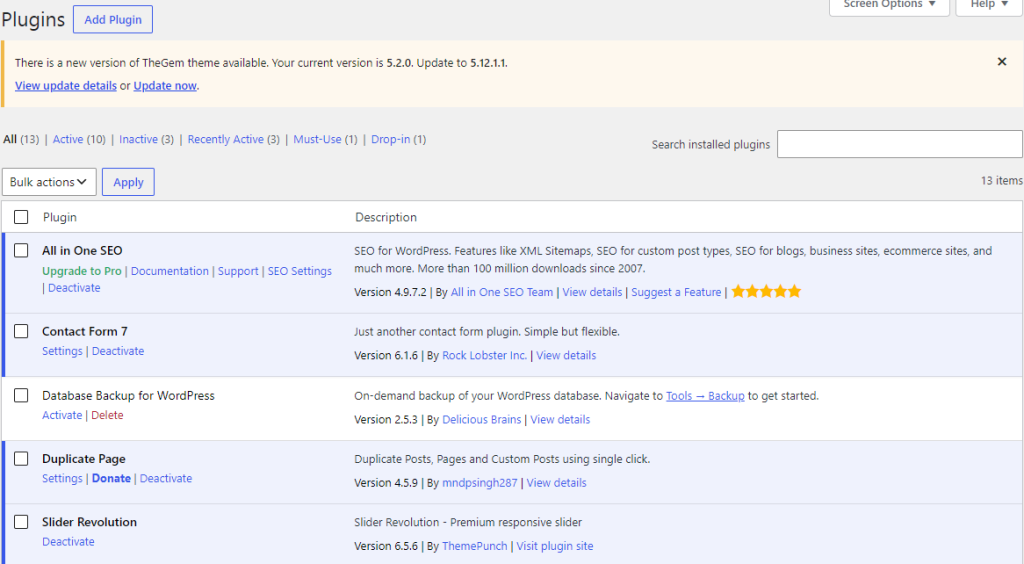Image resolution: width=1024 pixels, height=564 pixels.
Task: Select the Duplicate Page checkbox
Action: click(21, 458)
